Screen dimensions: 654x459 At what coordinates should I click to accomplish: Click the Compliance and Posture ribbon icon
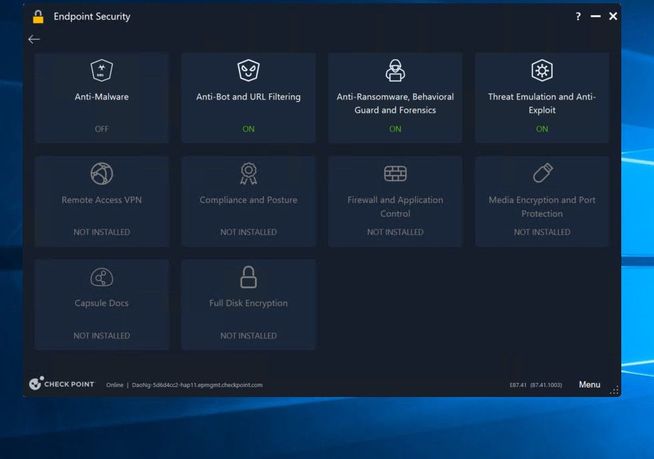tap(248, 174)
